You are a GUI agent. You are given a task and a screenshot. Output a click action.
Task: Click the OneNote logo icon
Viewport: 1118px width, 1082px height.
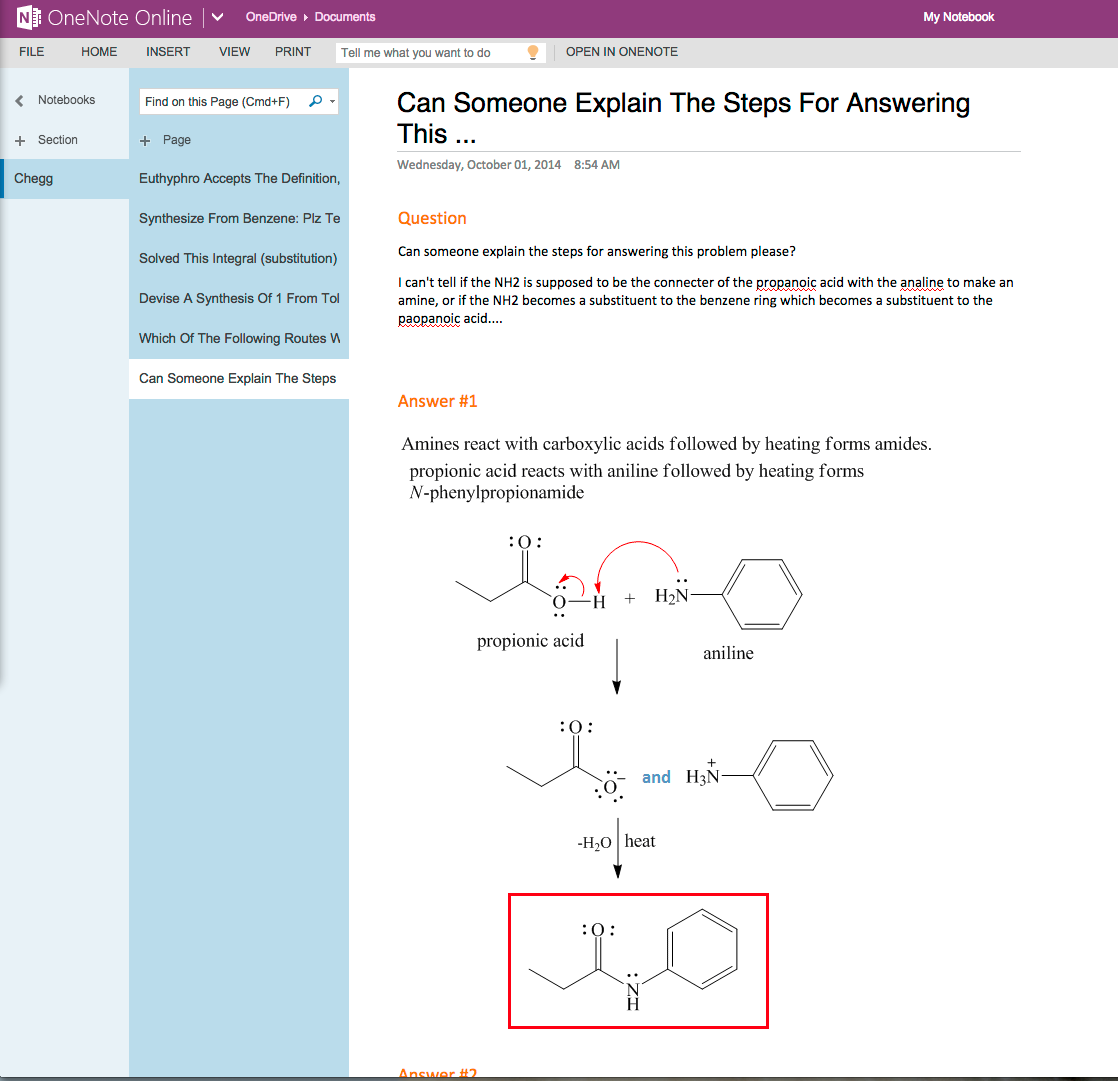tap(29, 17)
